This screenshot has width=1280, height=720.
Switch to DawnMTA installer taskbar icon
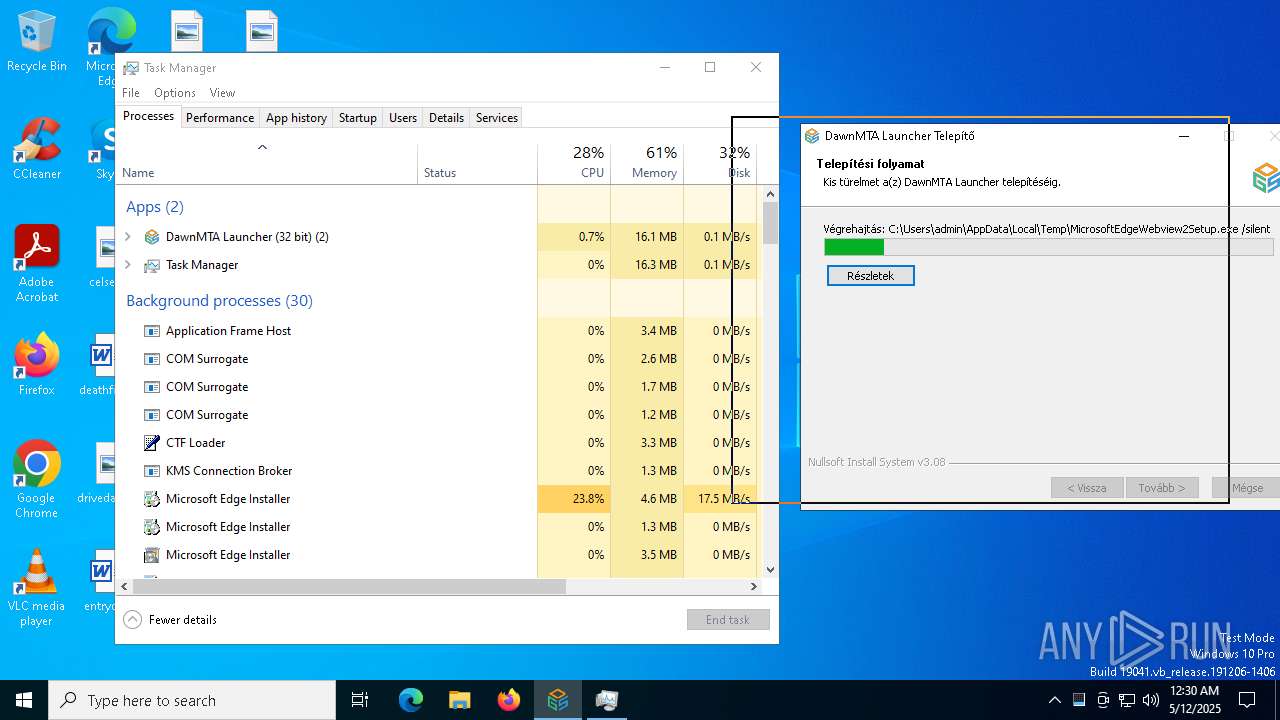click(558, 700)
